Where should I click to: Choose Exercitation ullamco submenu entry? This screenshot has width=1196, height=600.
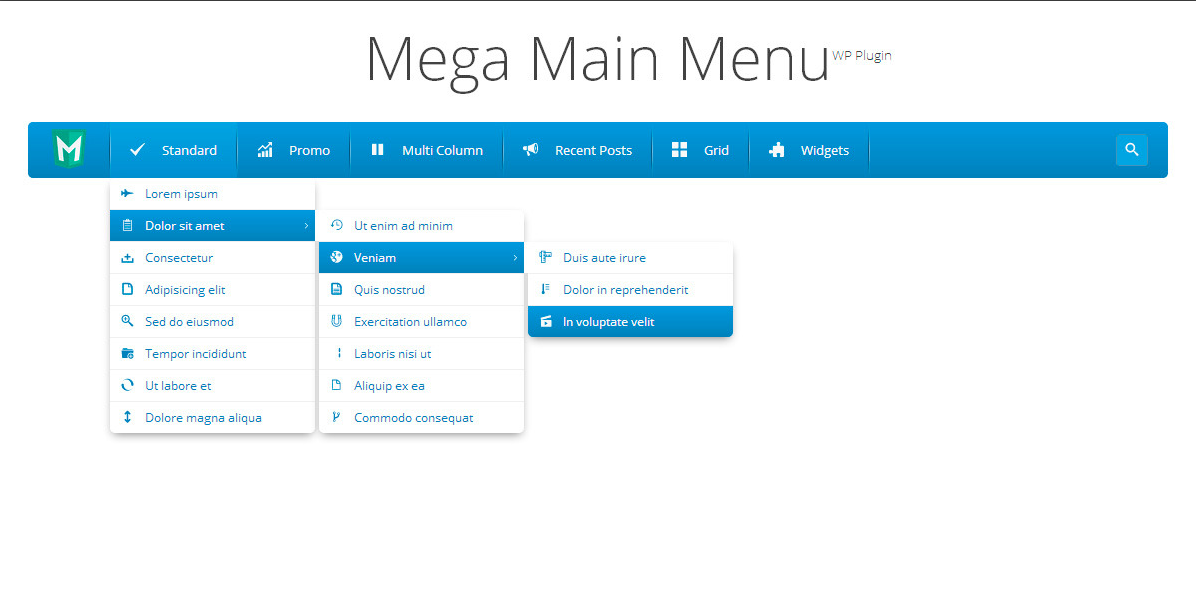pyautogui.click(x=421, y=322)
